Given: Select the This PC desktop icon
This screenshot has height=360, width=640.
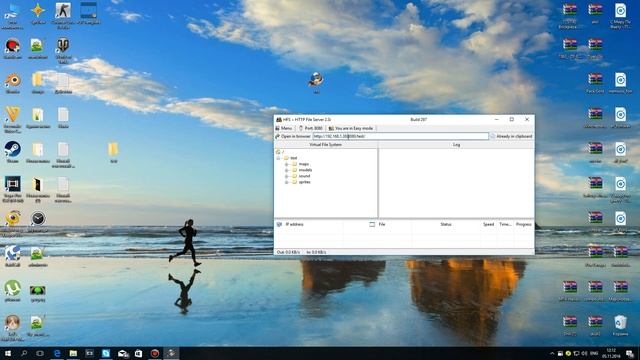Looking at the screenshot, I should tap(12, 15).
